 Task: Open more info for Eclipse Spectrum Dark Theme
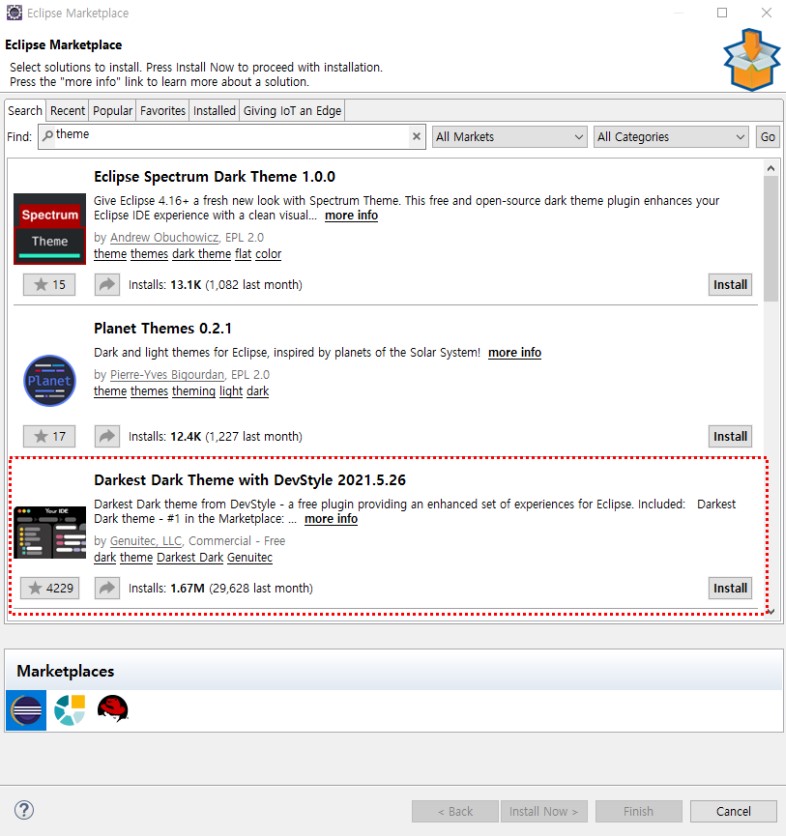351,215
